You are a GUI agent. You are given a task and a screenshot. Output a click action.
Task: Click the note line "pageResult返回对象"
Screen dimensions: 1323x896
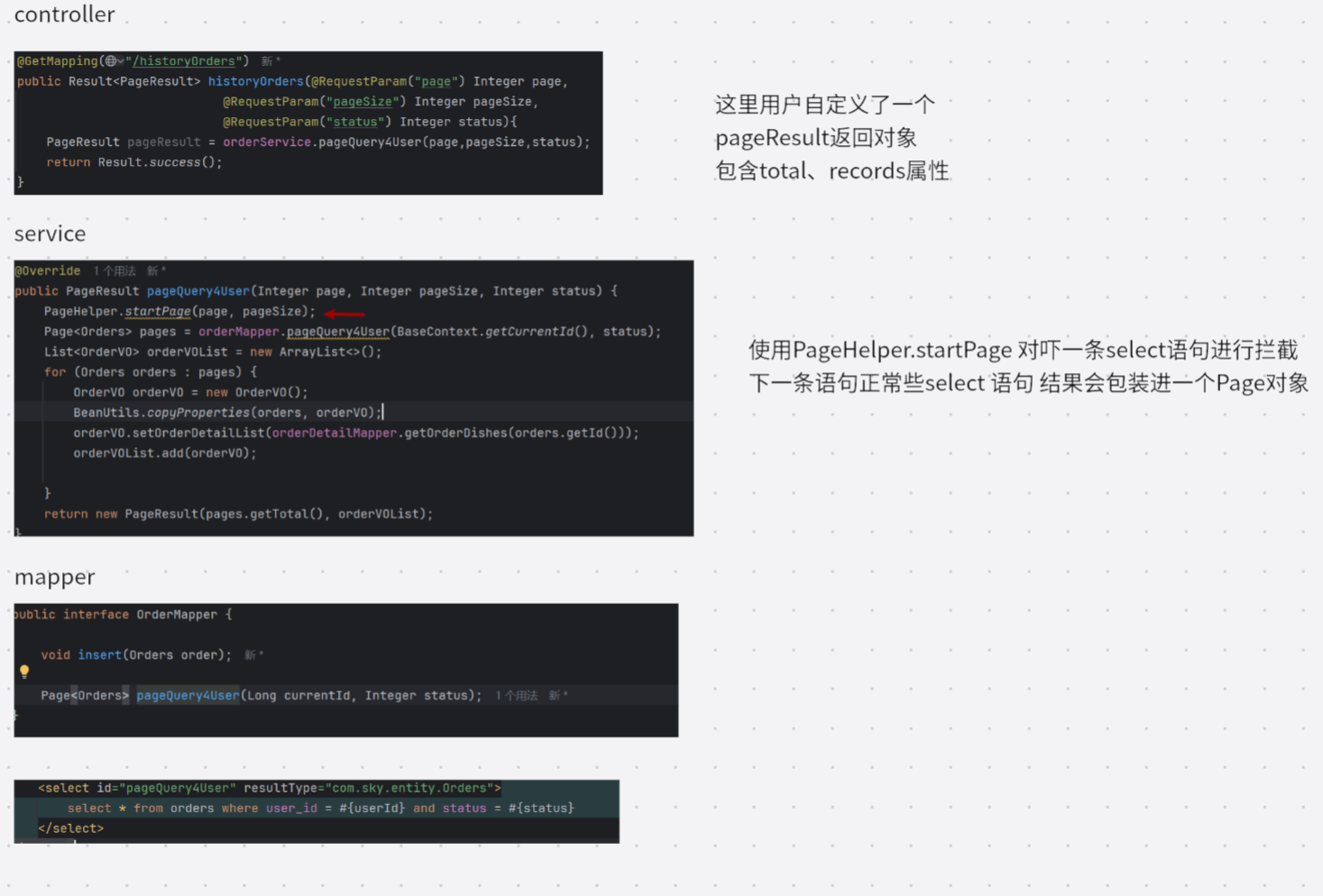click(816, 138)
